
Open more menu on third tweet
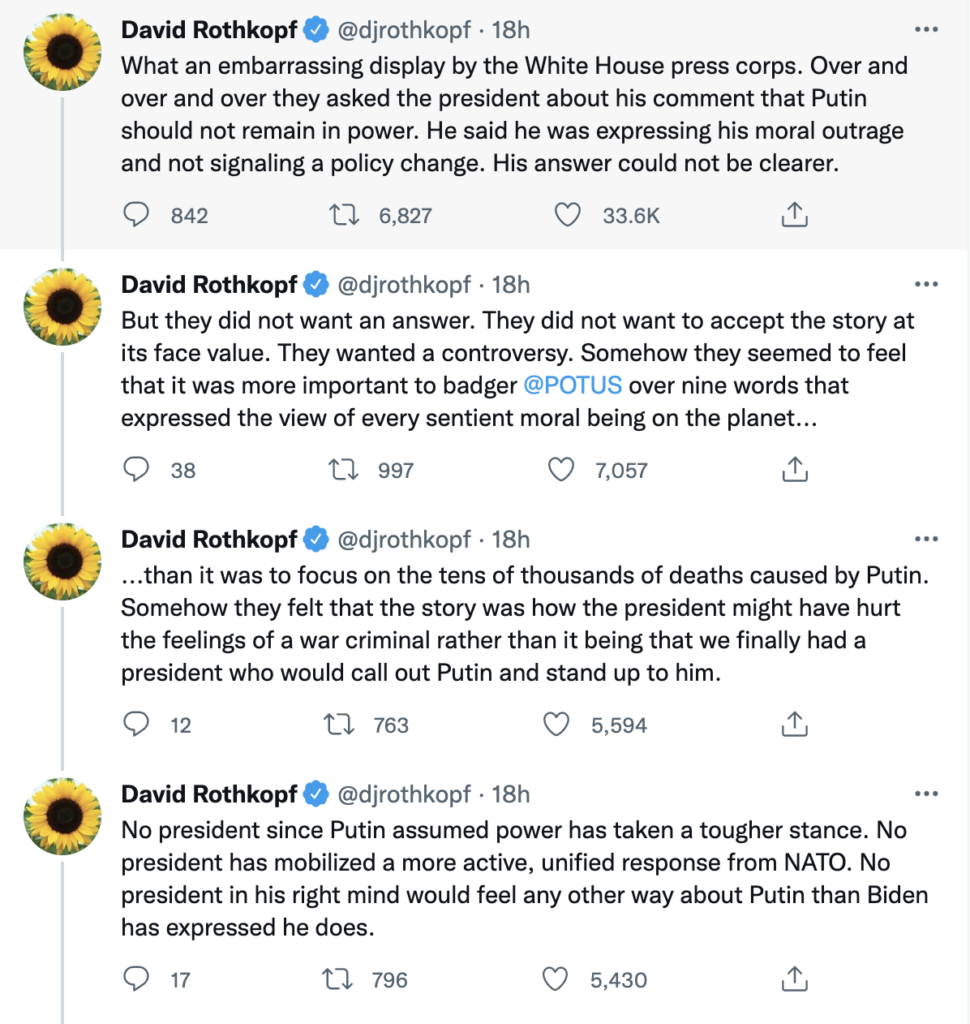pyautogui.click(x=927, y=540)
